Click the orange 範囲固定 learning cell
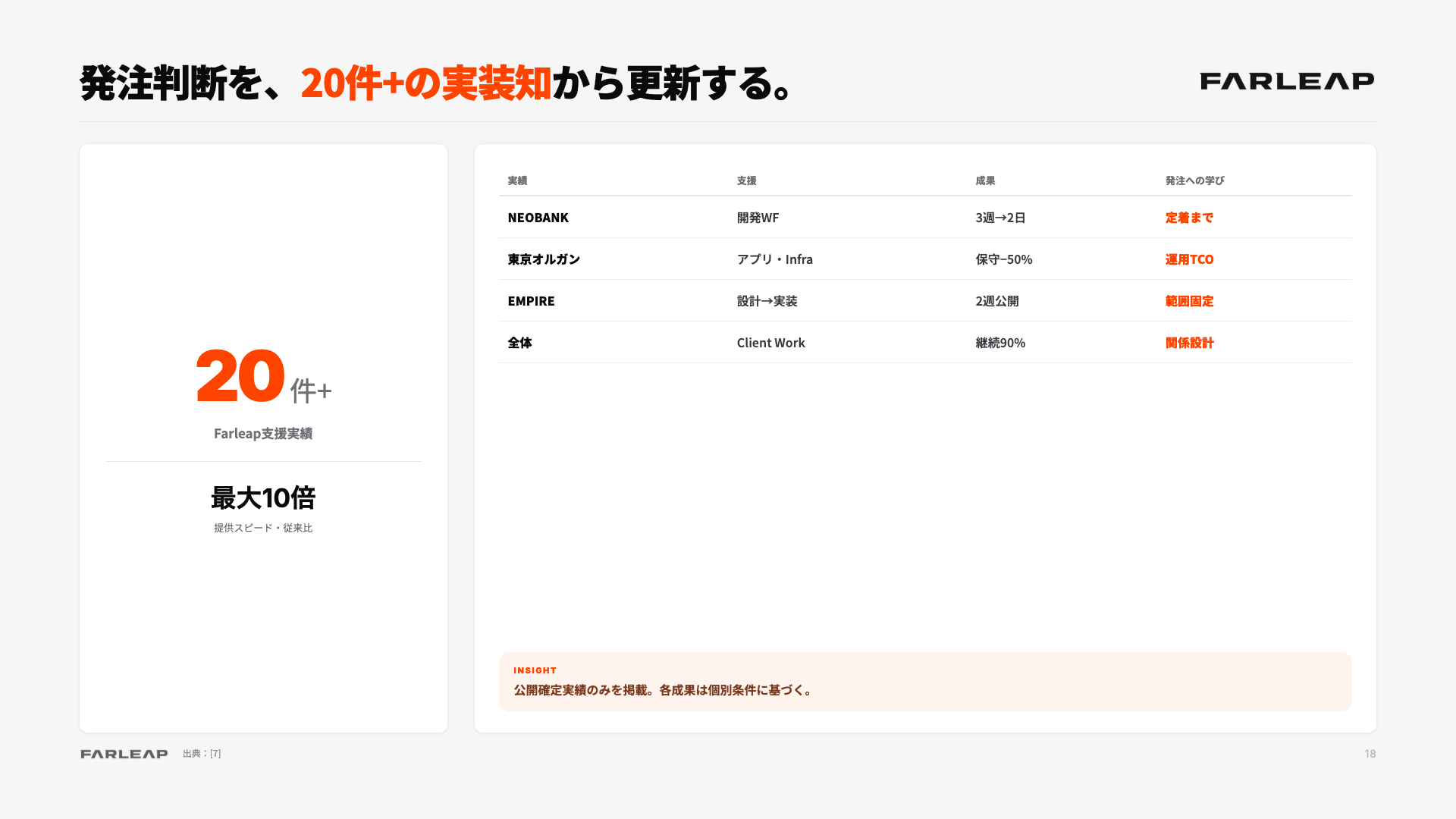1456x819 pixels. (1189, 301)
